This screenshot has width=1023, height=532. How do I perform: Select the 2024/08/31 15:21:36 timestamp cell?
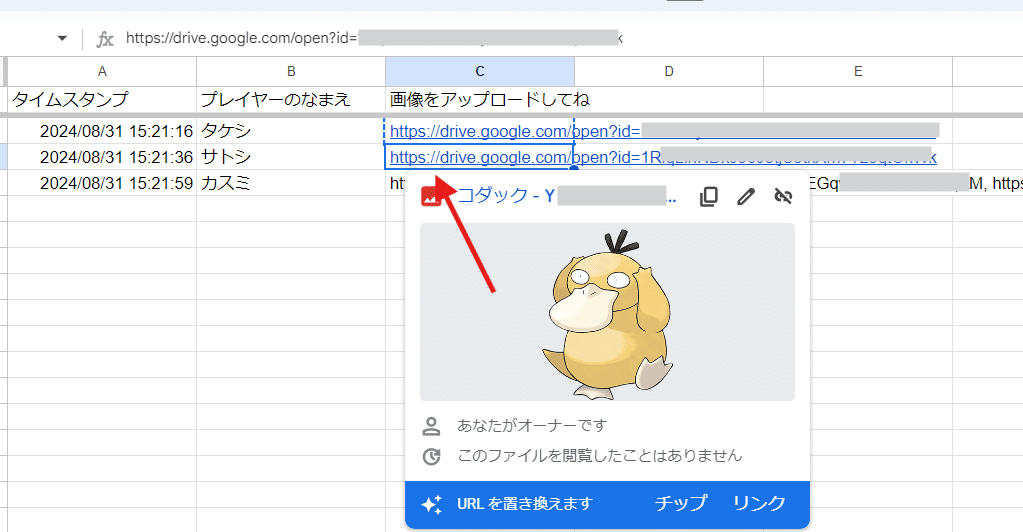(102, 157)
